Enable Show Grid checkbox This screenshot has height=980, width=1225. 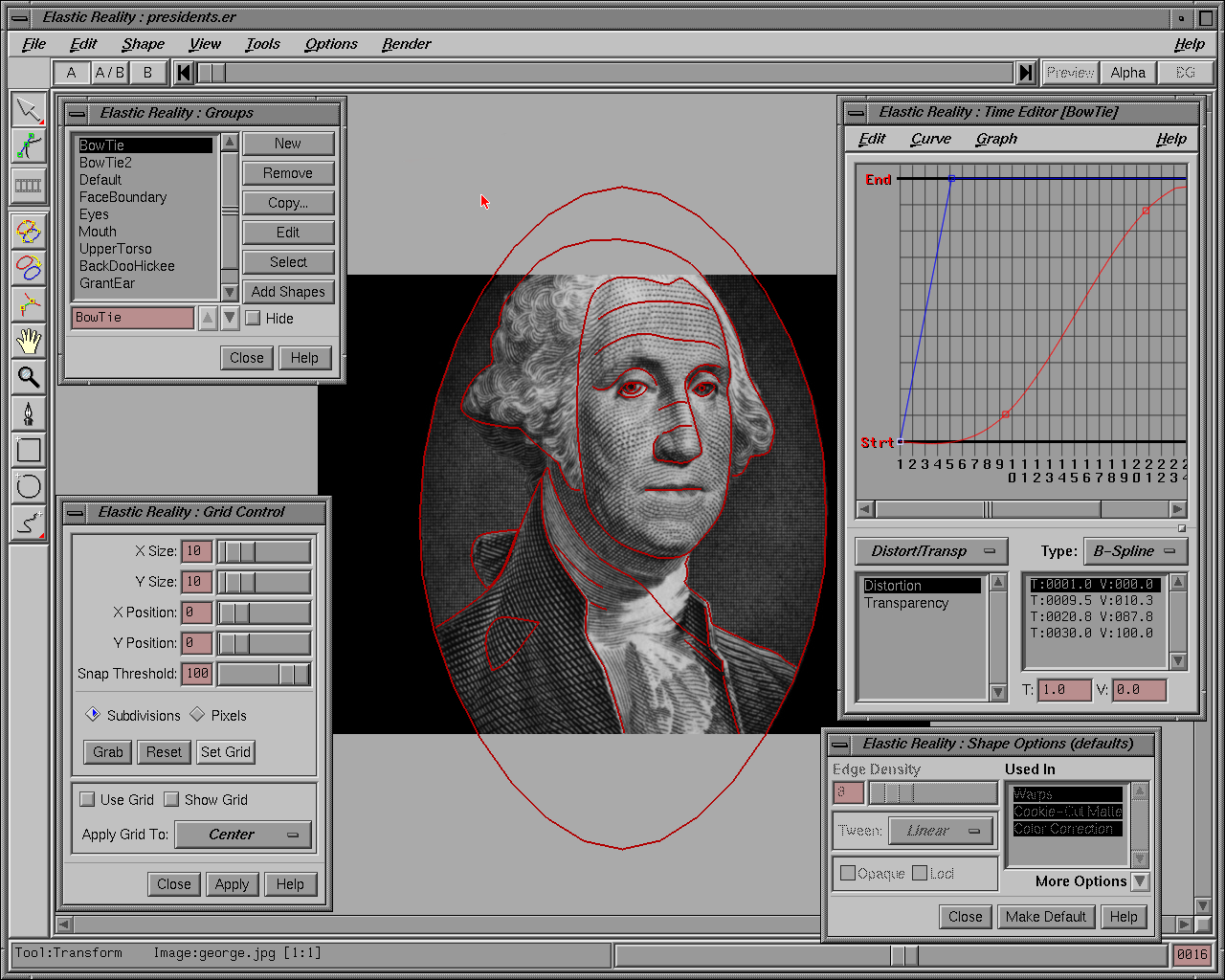[171, 799]
